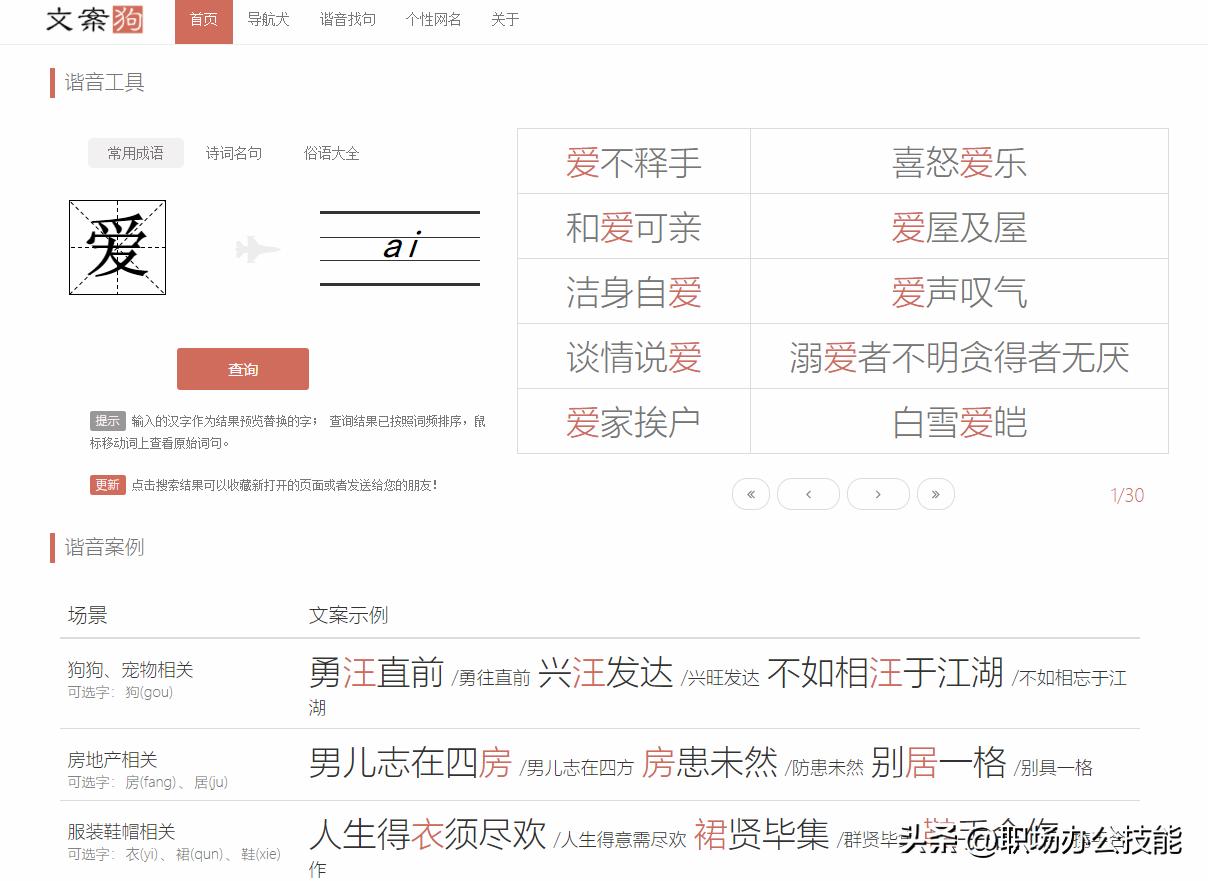The height and width of the screenshot is (881, 1208).
Task: Open the 导航犬 menu item
Action: [x=268, y=19]
